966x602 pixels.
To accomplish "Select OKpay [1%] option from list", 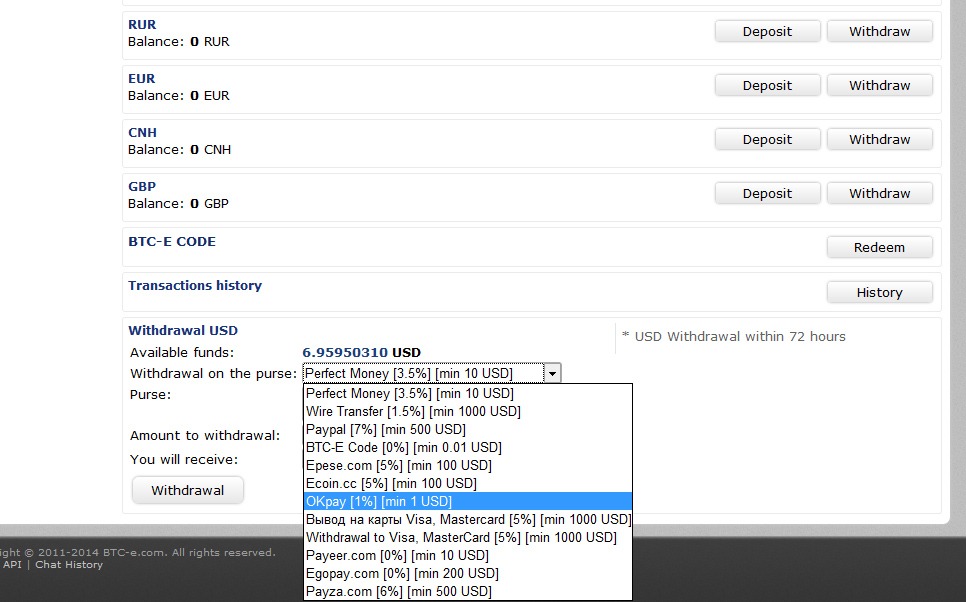I will point(468,501).
